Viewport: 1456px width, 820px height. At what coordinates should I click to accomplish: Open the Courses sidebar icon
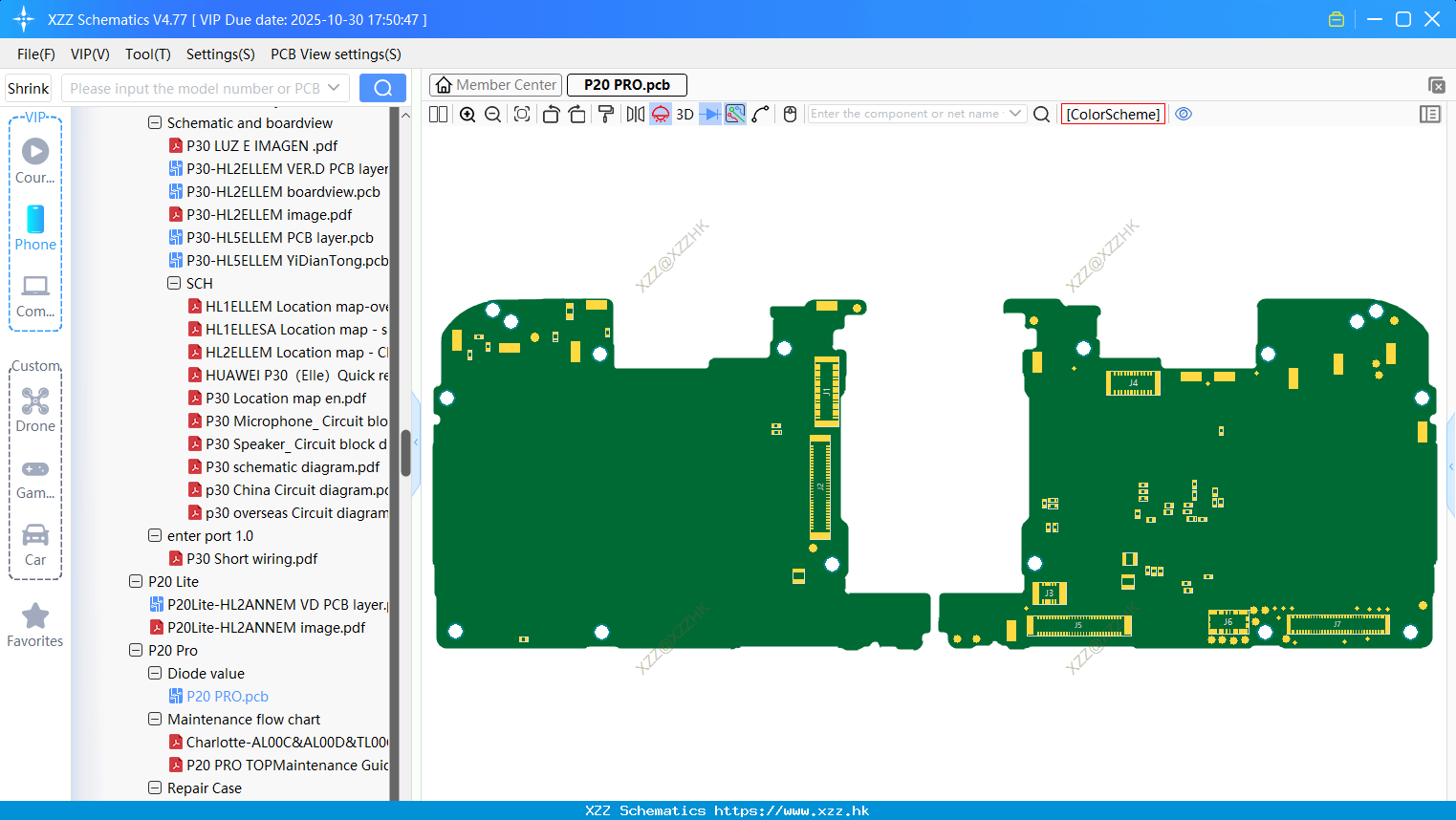35,161
